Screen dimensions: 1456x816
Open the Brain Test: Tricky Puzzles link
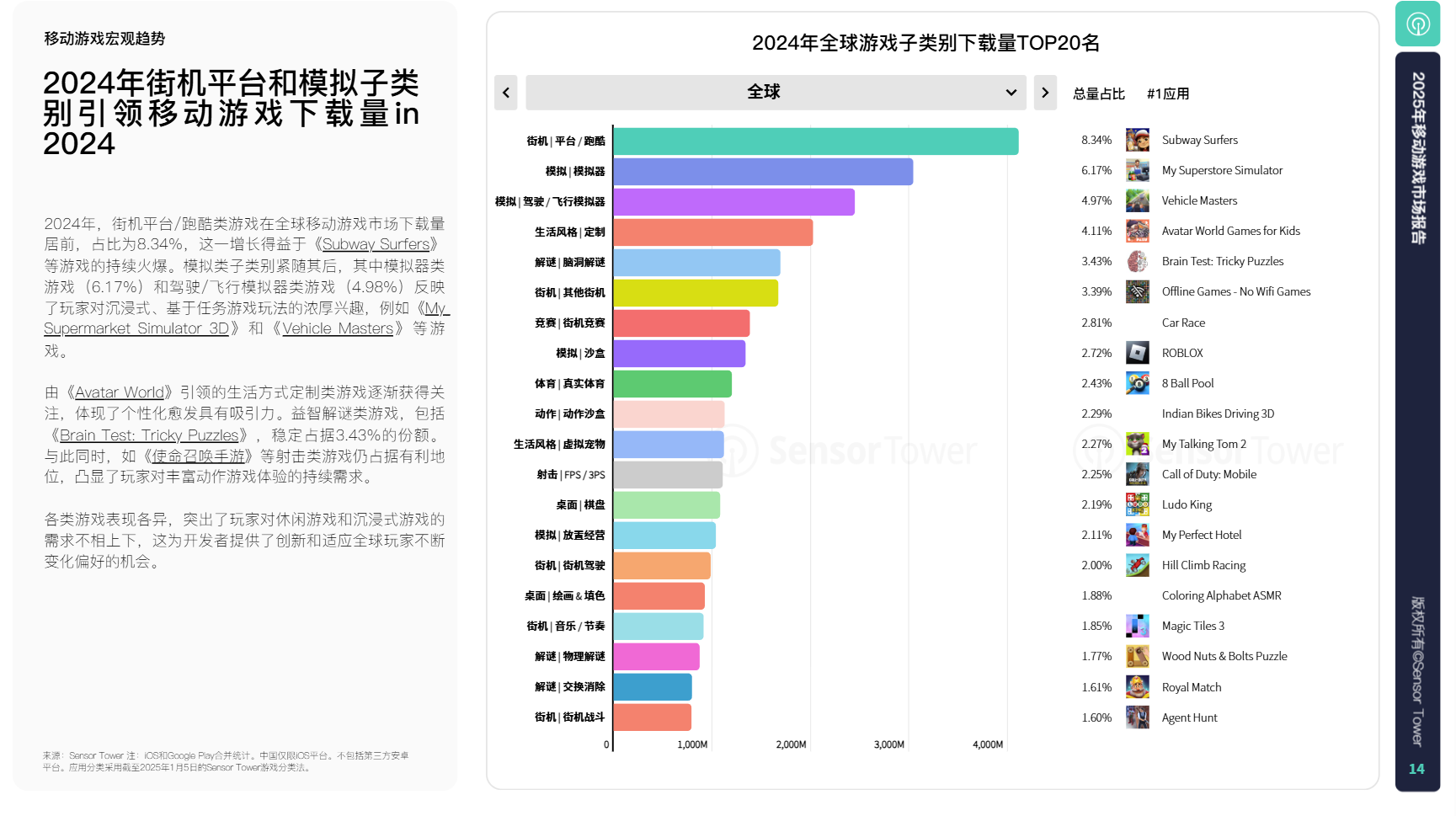point(149,435)
